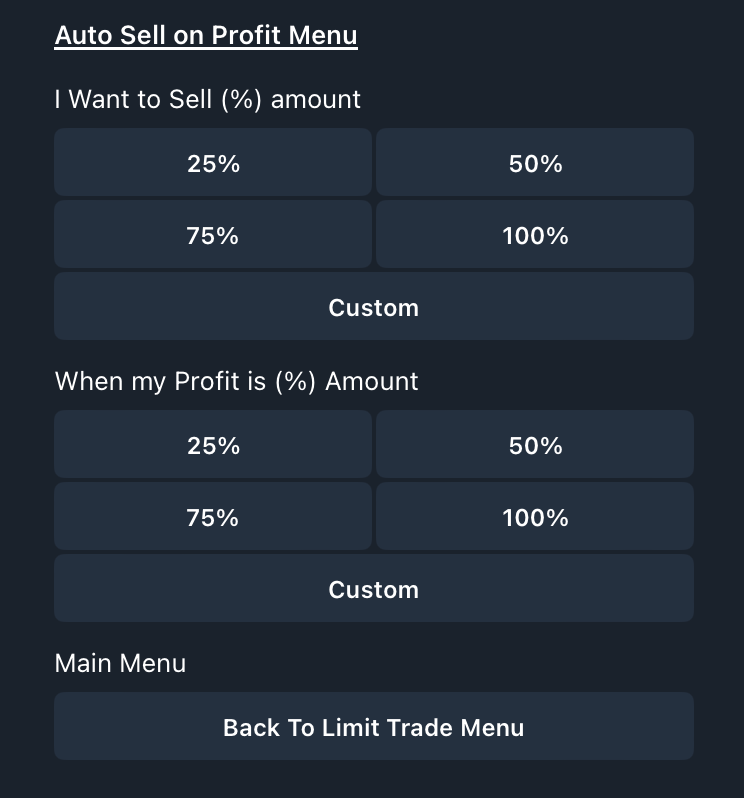Open custom entry for the profit percentage
This screenshot has height=798, width=744.
click(373, 589)
